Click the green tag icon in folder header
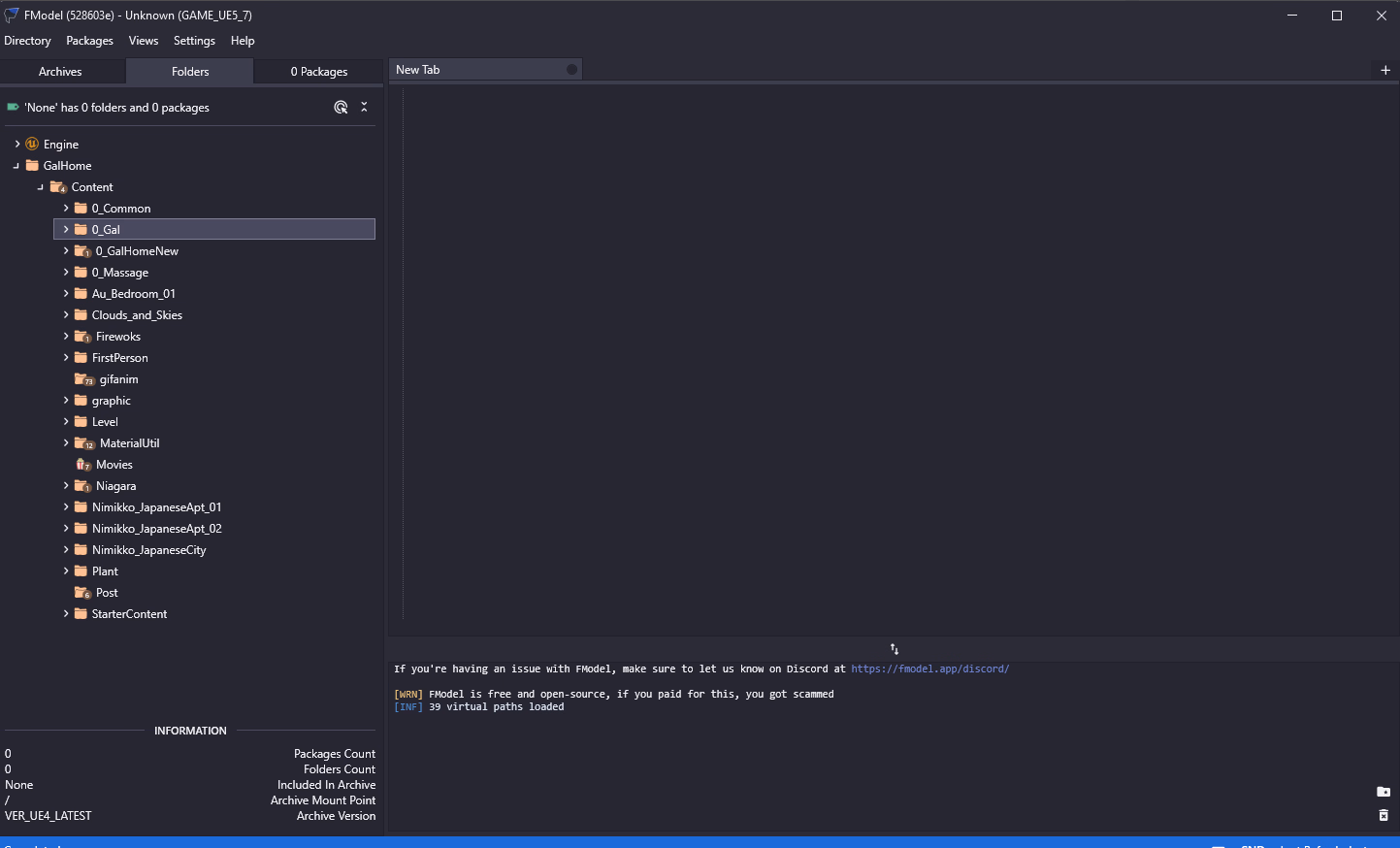This screenshot has width=1400, height=848. [x=13, y=107]
